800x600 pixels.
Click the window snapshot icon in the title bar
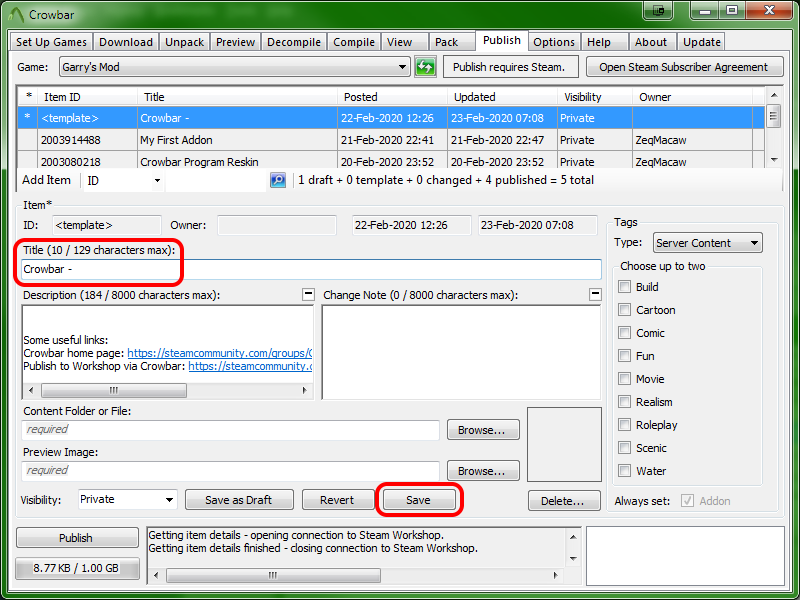(659, 11)
